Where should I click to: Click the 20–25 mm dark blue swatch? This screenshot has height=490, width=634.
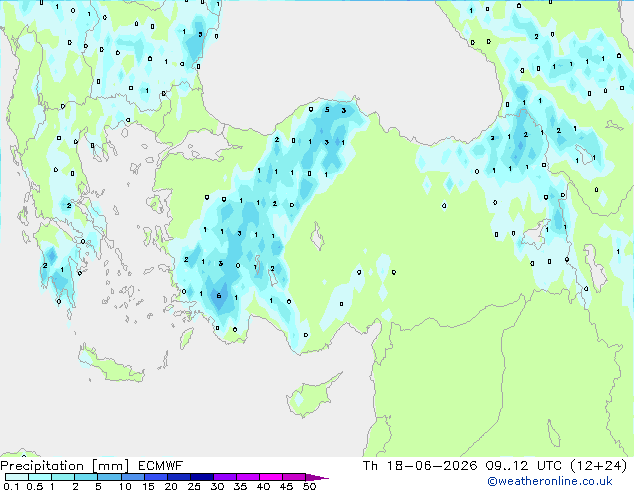pos(178,477)
